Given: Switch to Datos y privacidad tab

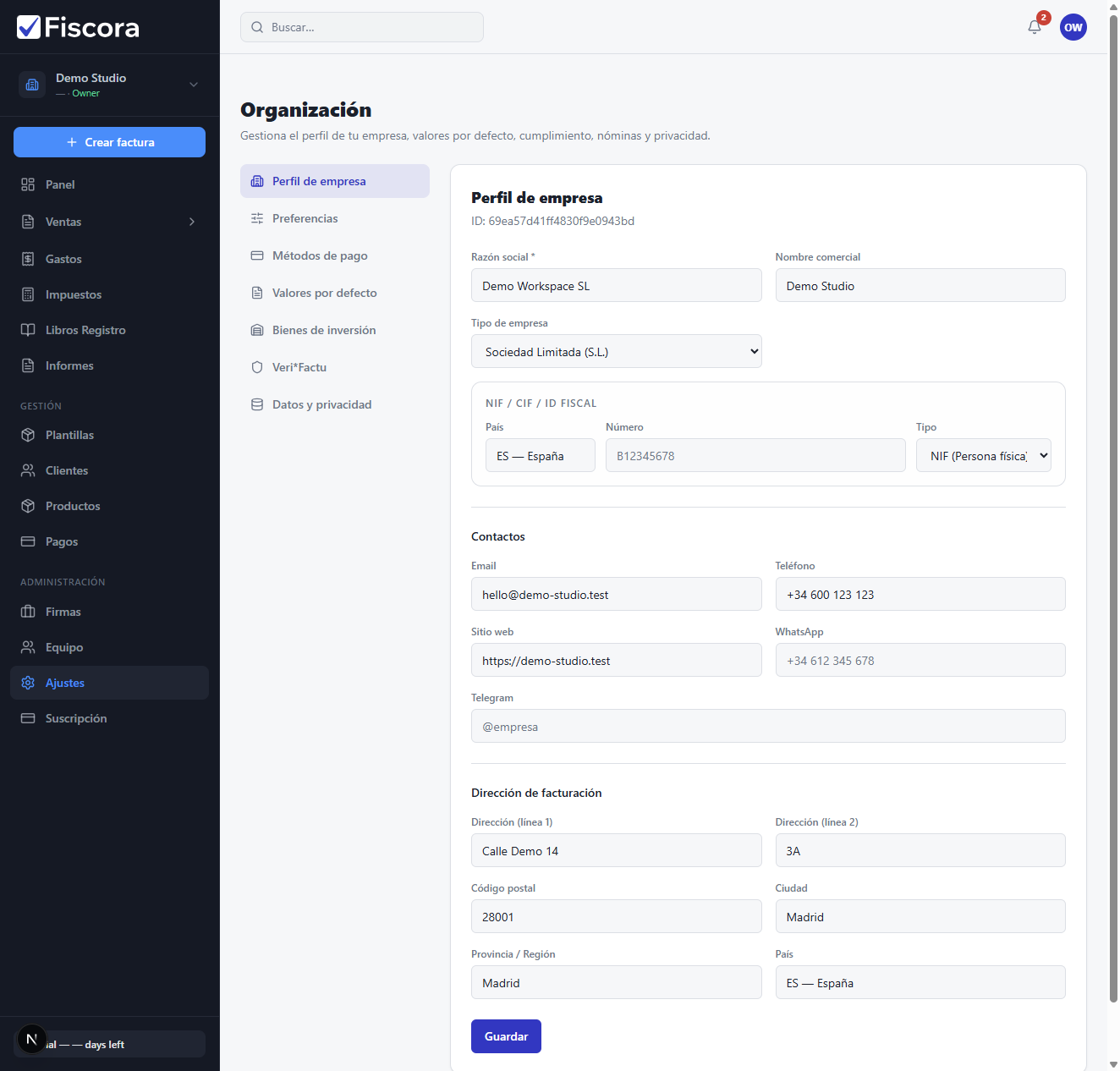Looking at the screenshot, I should (335, 404).
